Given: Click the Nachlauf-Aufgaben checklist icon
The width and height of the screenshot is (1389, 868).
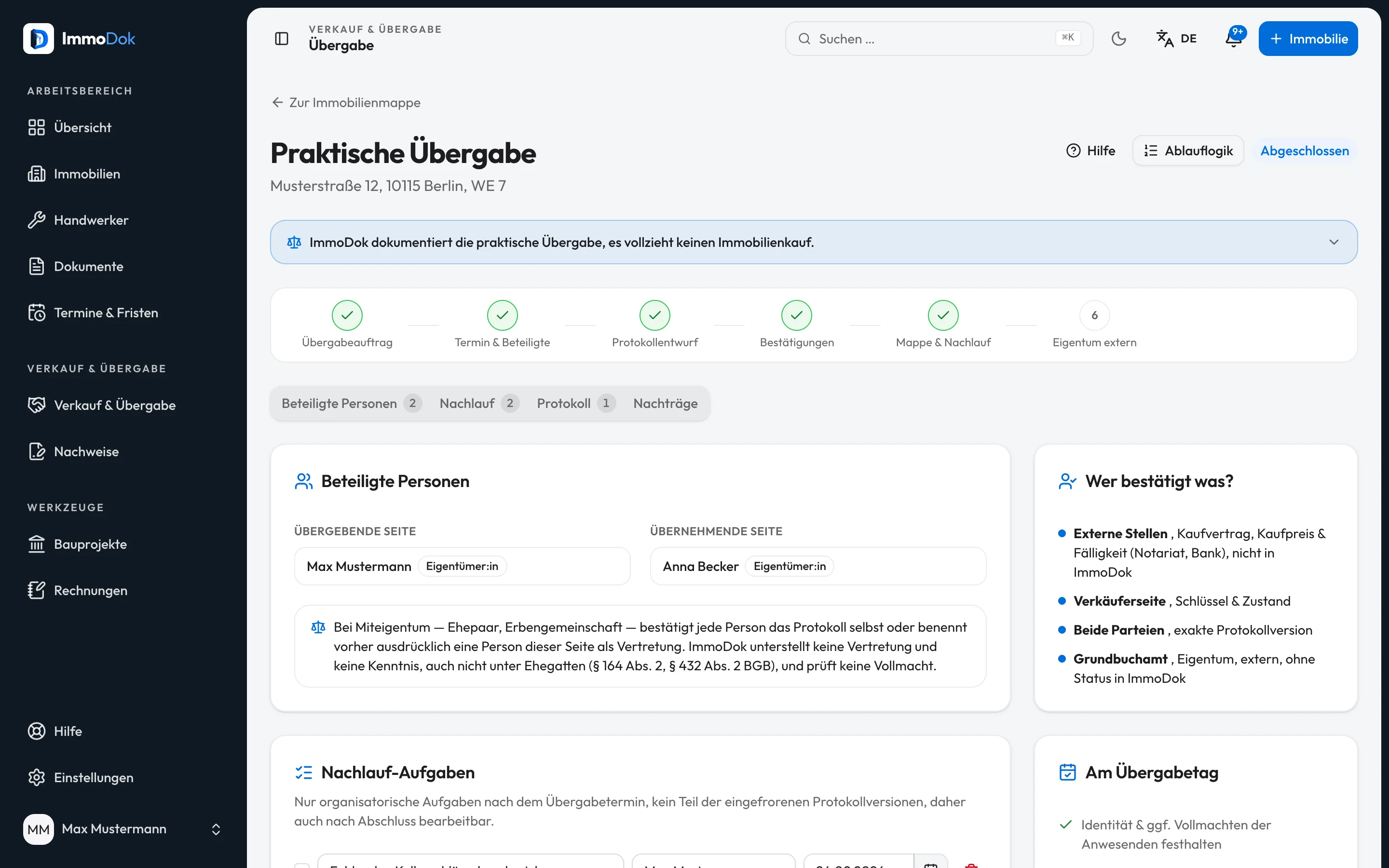Looking at the screenshot, I should pos(304,772).
